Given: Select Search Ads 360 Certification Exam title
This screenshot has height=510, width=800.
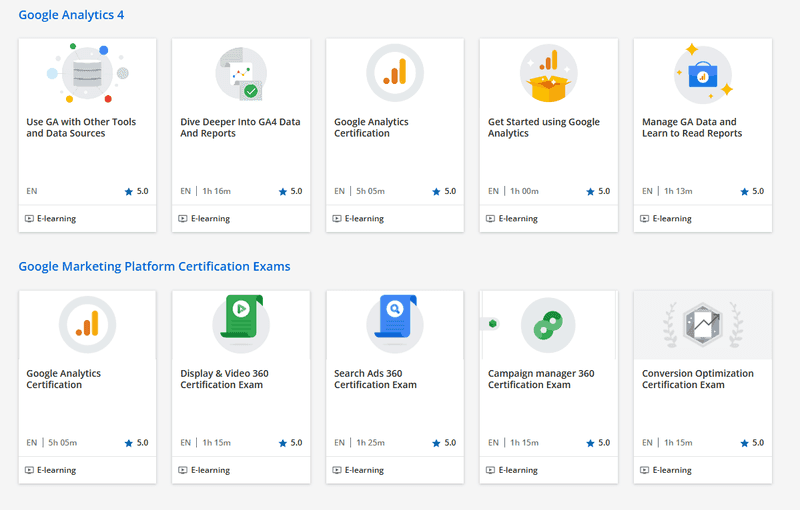Looking at the screenshot, I should (x=375, y=379).
